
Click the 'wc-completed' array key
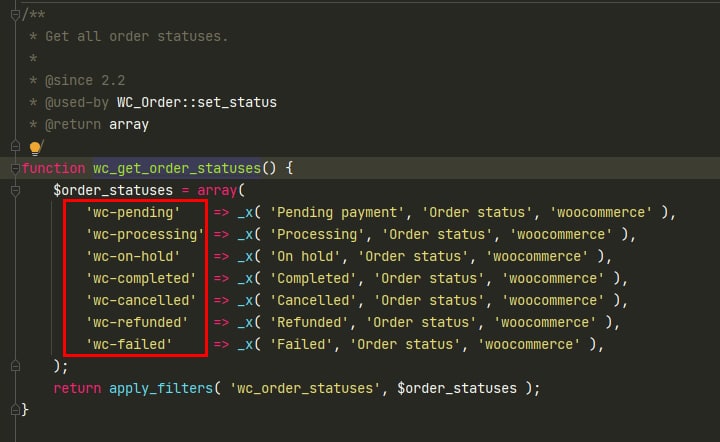point(141,278)
